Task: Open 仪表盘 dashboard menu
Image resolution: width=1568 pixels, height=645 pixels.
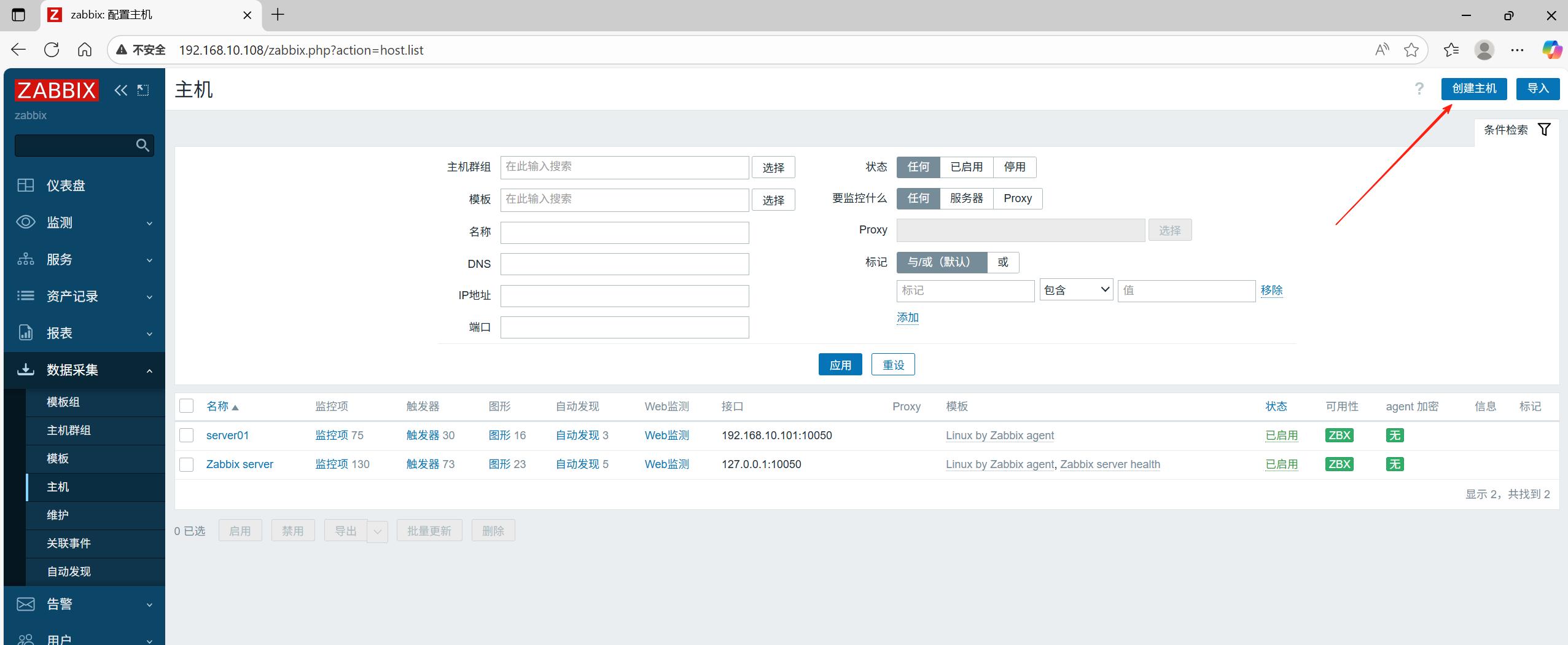Action: (x=84, y=186)
